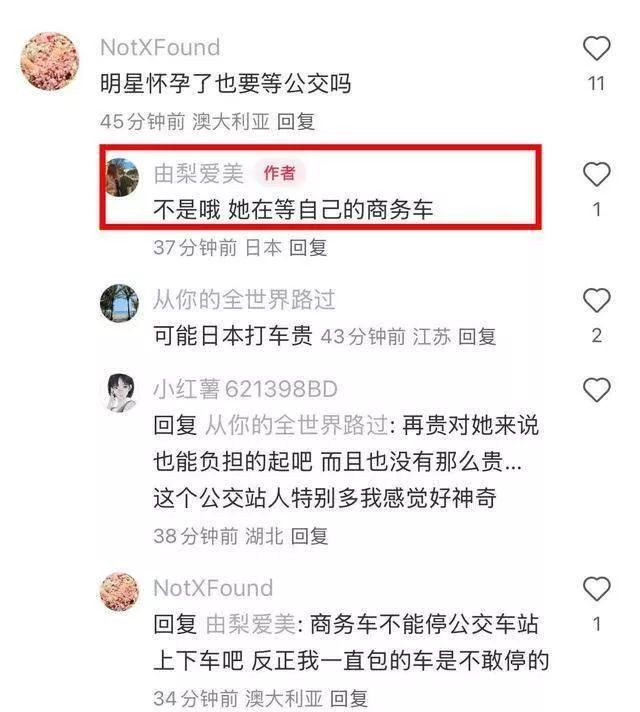Reply to the 43分钟前 江苏 comment

(476, 337)
